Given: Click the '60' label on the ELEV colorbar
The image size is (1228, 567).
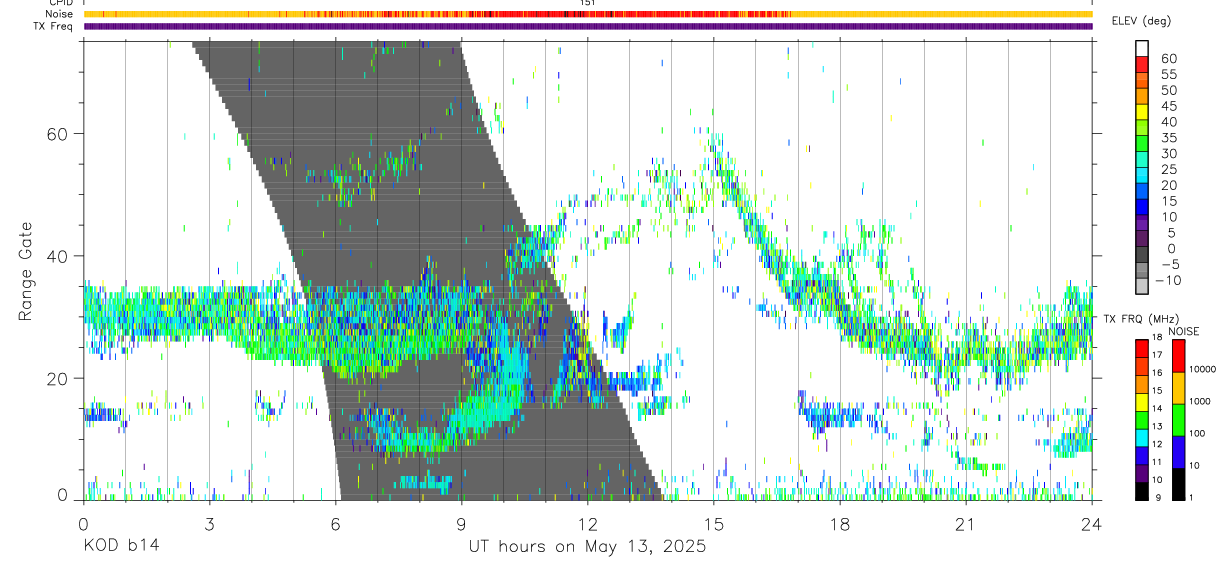Looking at the screenshot, I should pos(1169,58).
